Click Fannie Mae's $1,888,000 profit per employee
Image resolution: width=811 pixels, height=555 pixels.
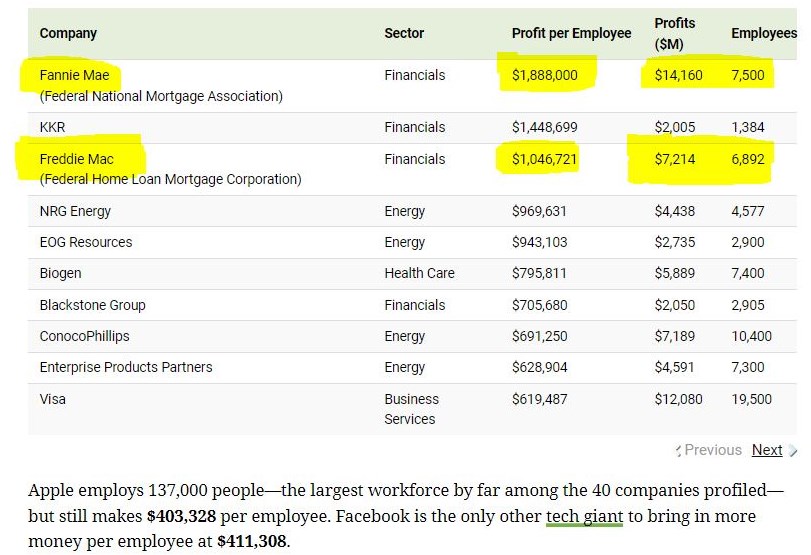[544, 75]
